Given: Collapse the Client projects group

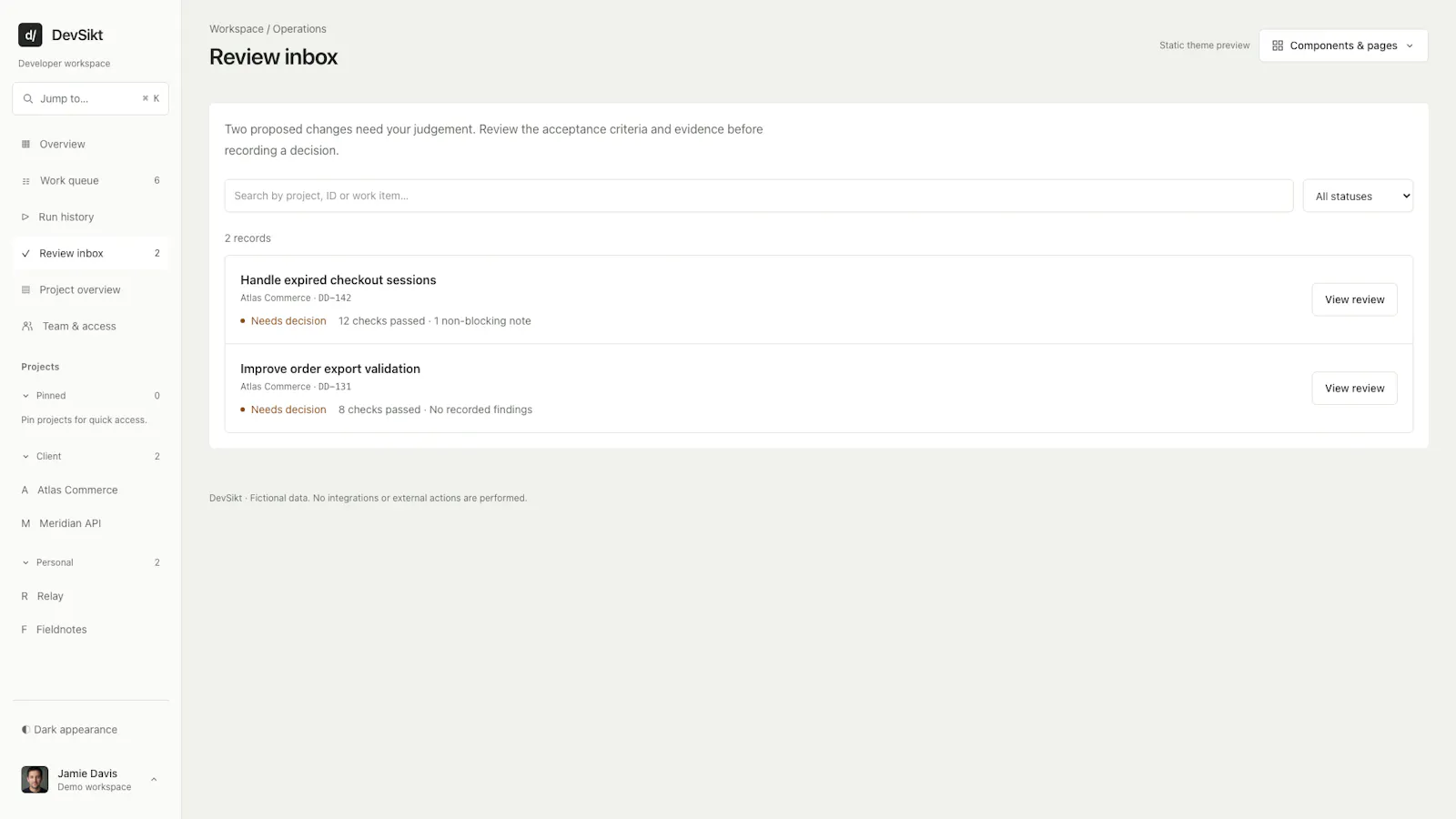Looking at the screenshot, I should tap(90, 456).
